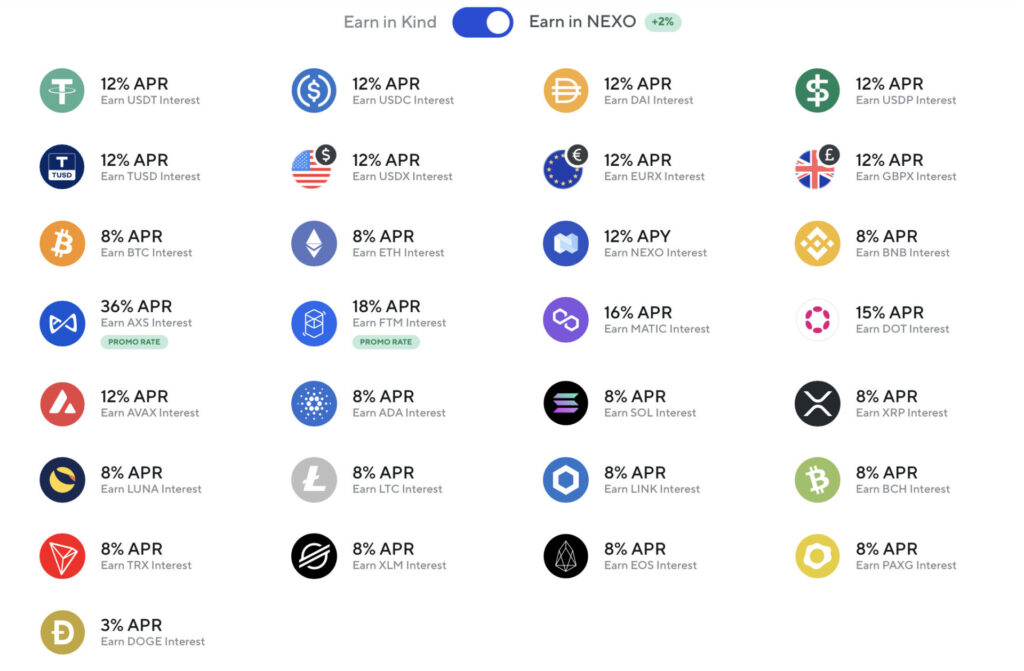Click the +2% bonus badge
This screenshot has height=671, width=1024.
pyautogui.click(x=663, y=22)
